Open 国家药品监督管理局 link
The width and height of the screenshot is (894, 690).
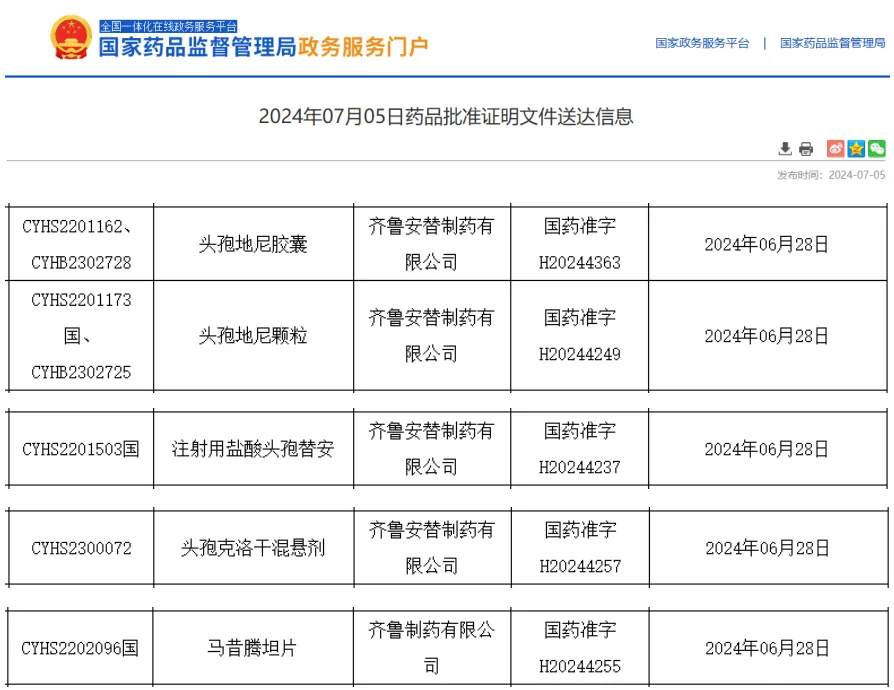[832, 43]
